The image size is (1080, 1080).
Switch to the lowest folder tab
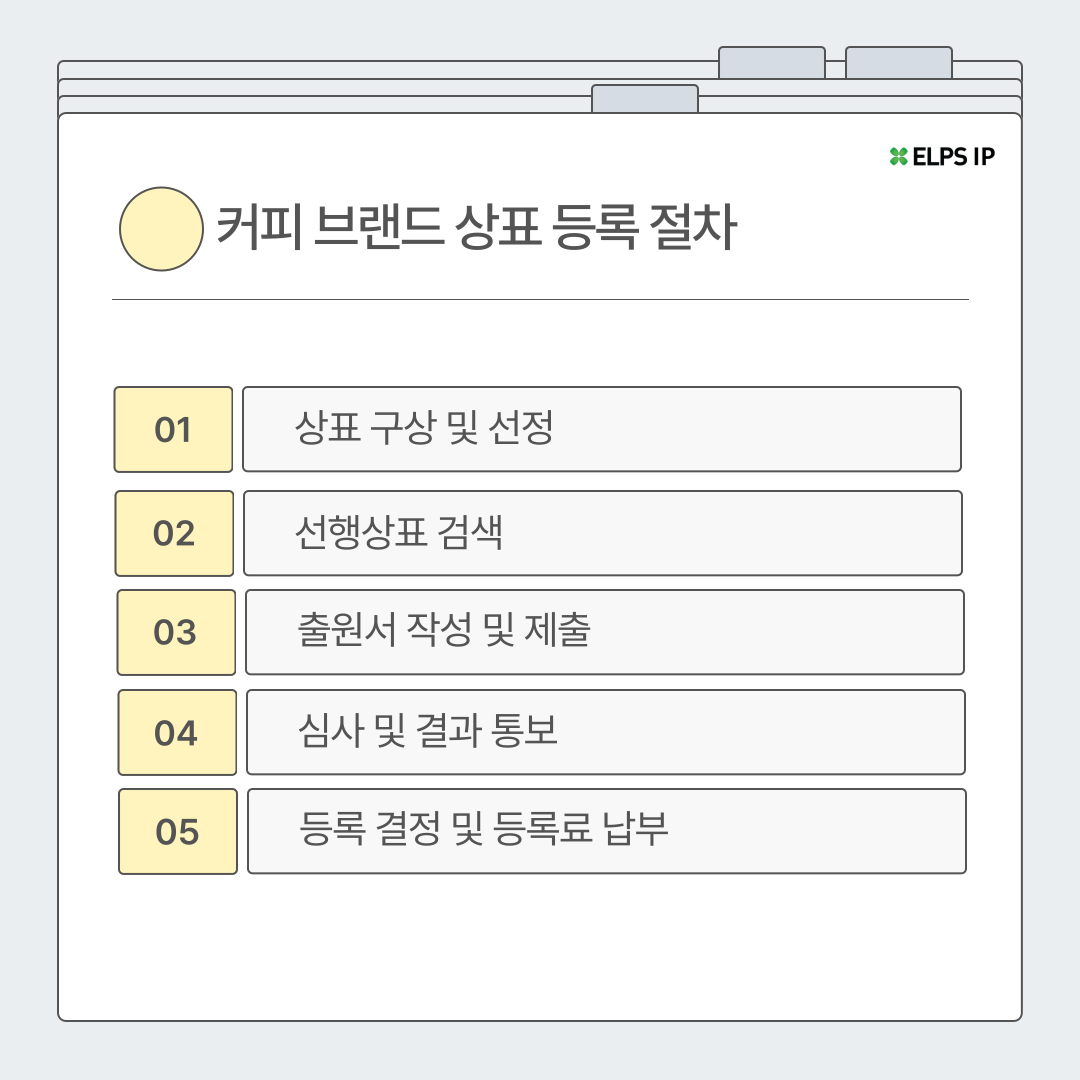[x=645, y=99]
